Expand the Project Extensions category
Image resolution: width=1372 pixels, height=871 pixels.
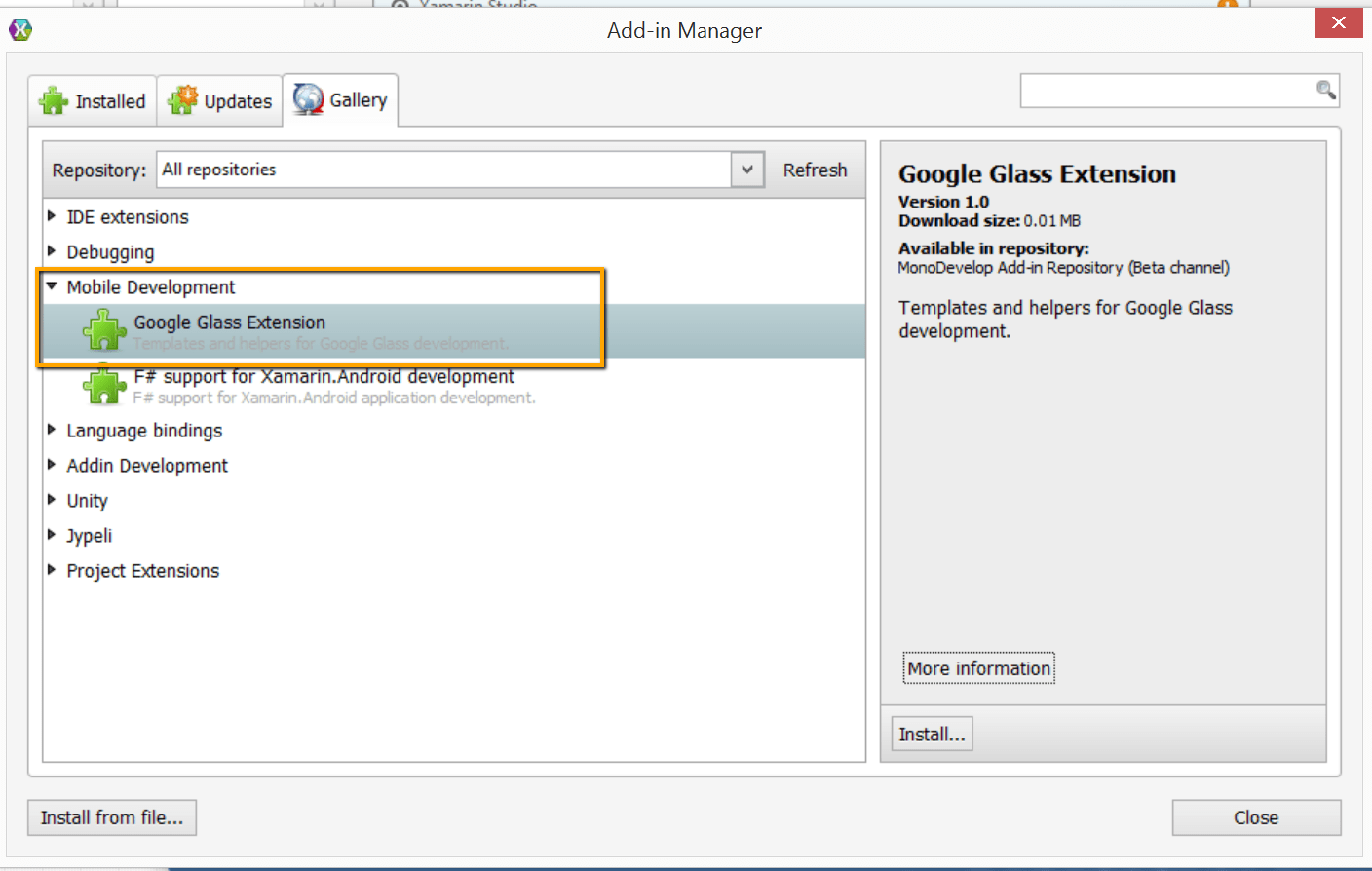click(x=52, y=570)
